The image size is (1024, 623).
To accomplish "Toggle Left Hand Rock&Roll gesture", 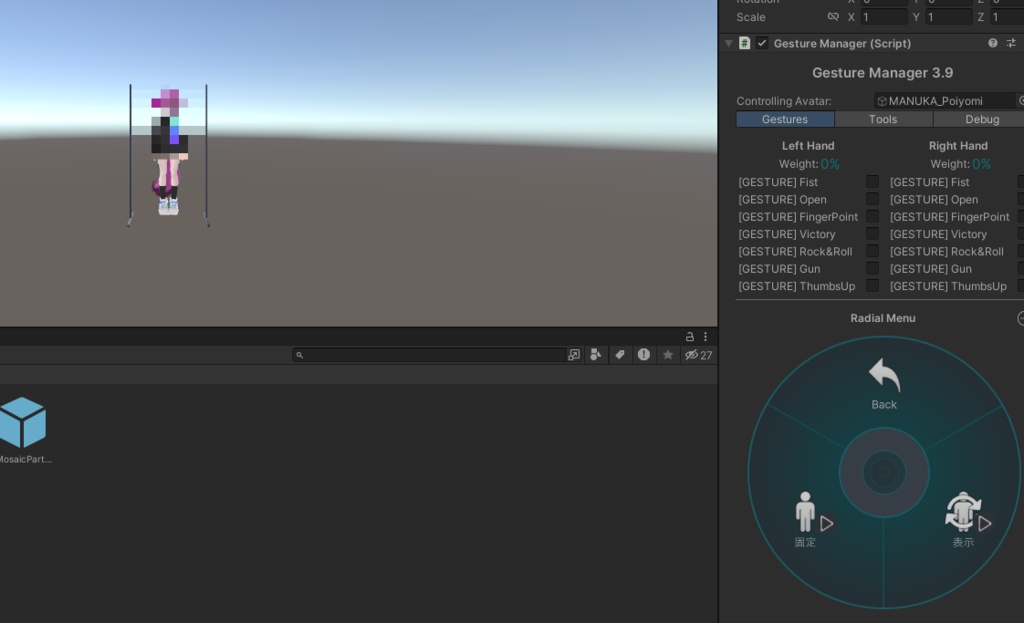I will (872, 251).
